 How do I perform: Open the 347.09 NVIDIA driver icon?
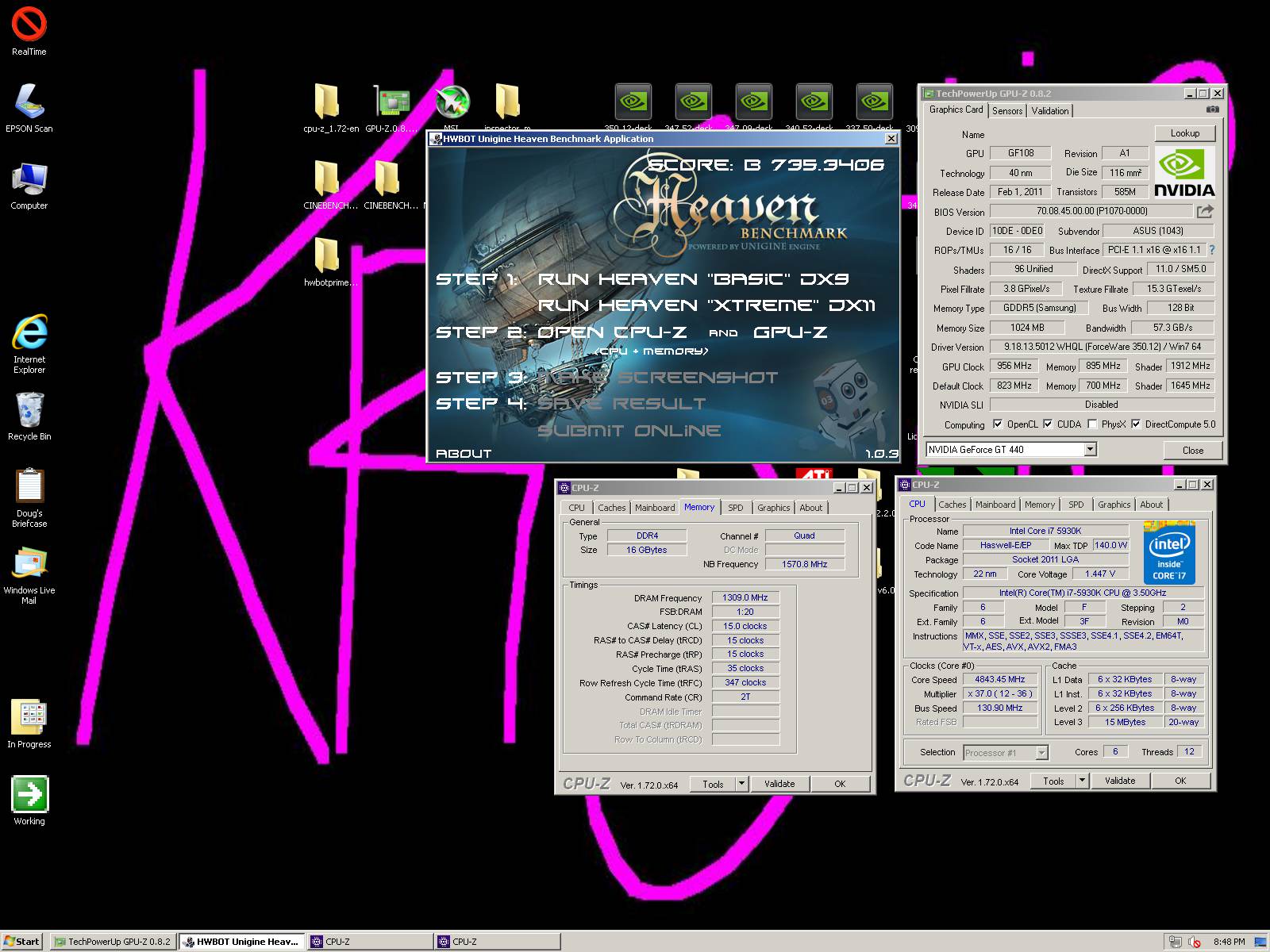[753, 102]
